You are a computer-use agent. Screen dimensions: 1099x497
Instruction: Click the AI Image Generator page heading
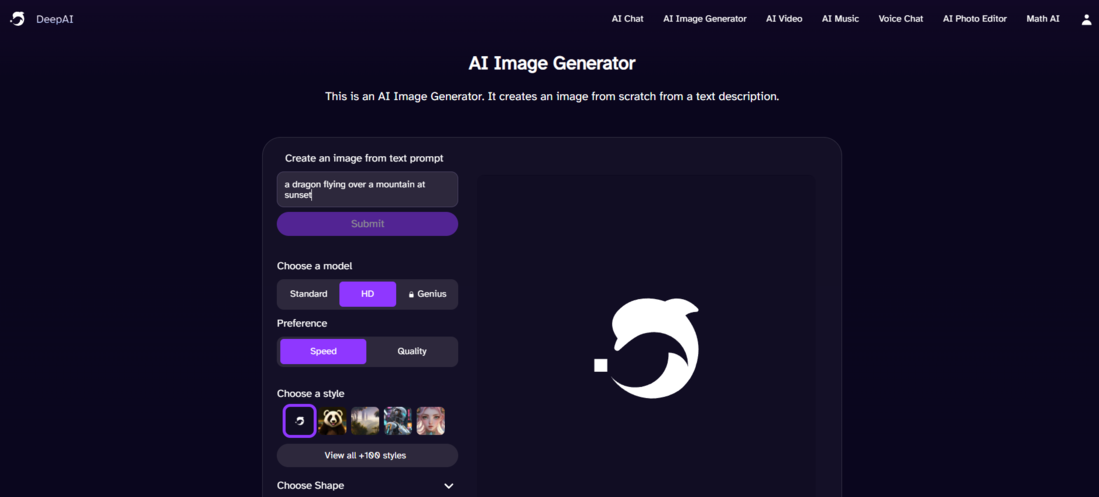pyautogui.click(x=552, y=64)
